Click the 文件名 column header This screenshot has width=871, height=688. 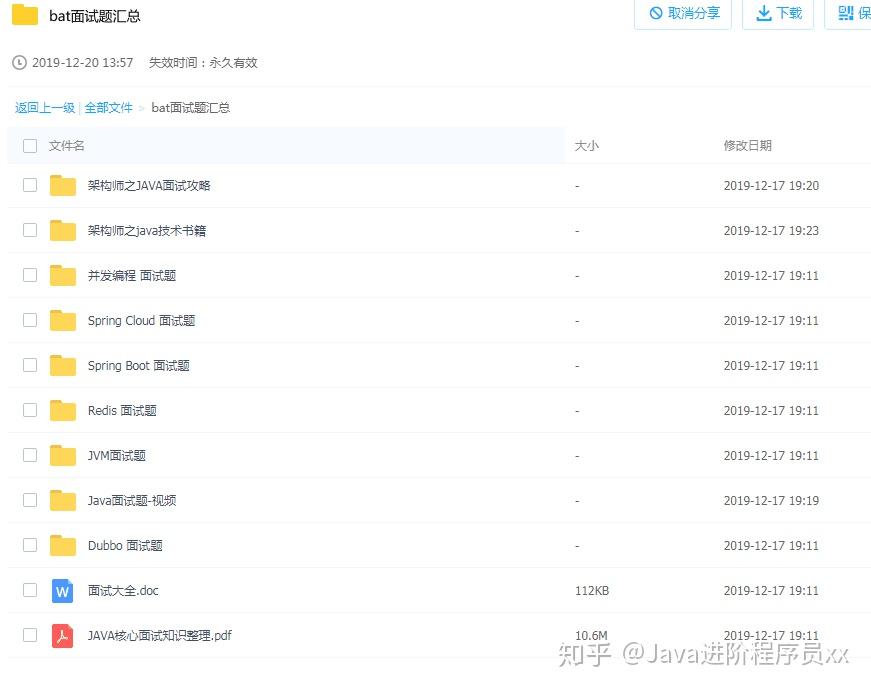coord(66,145)
